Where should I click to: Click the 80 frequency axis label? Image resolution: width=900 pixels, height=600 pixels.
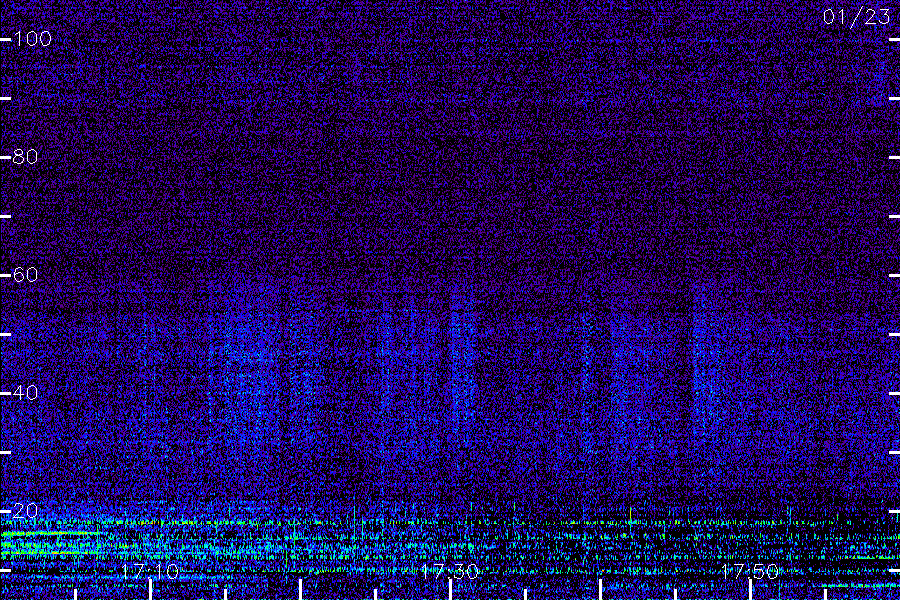pyautogui.click(x=25, y=157)
